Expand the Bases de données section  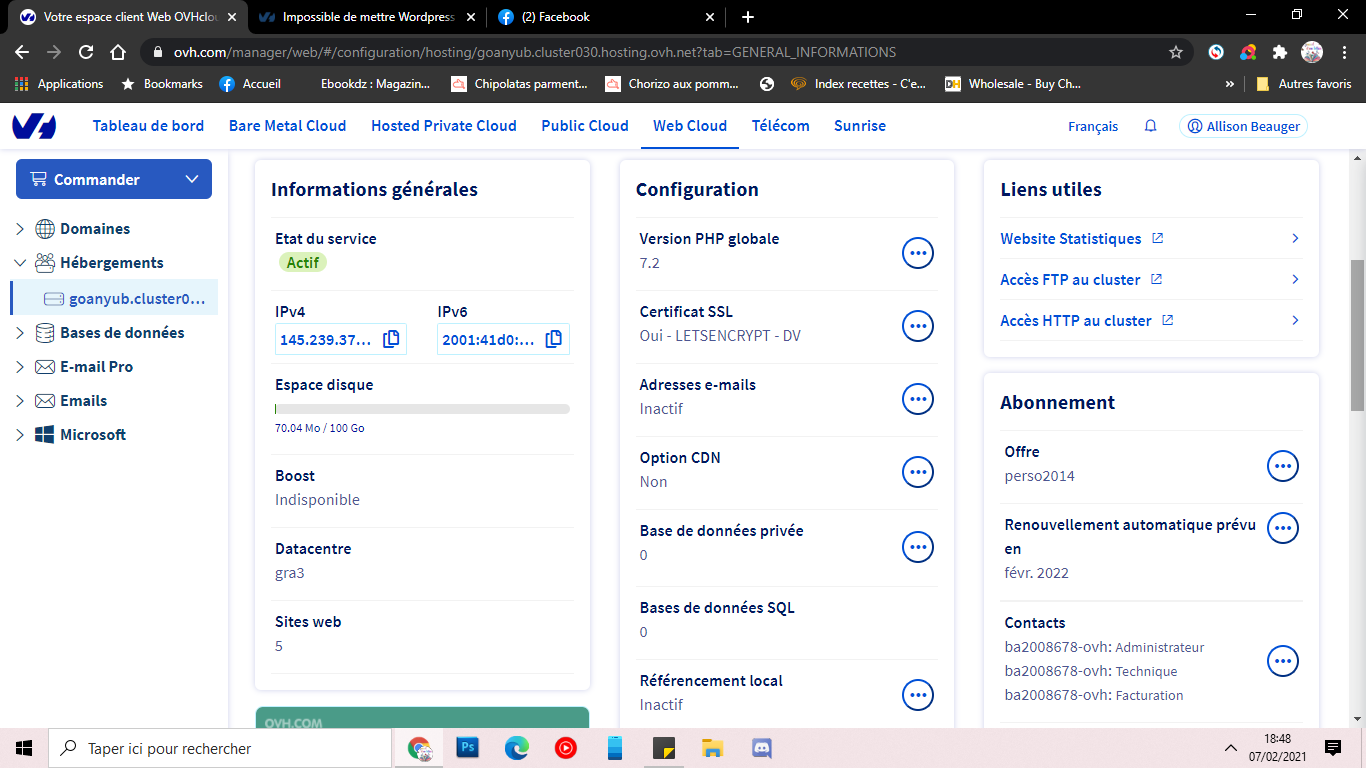click(x=20, y=333)
